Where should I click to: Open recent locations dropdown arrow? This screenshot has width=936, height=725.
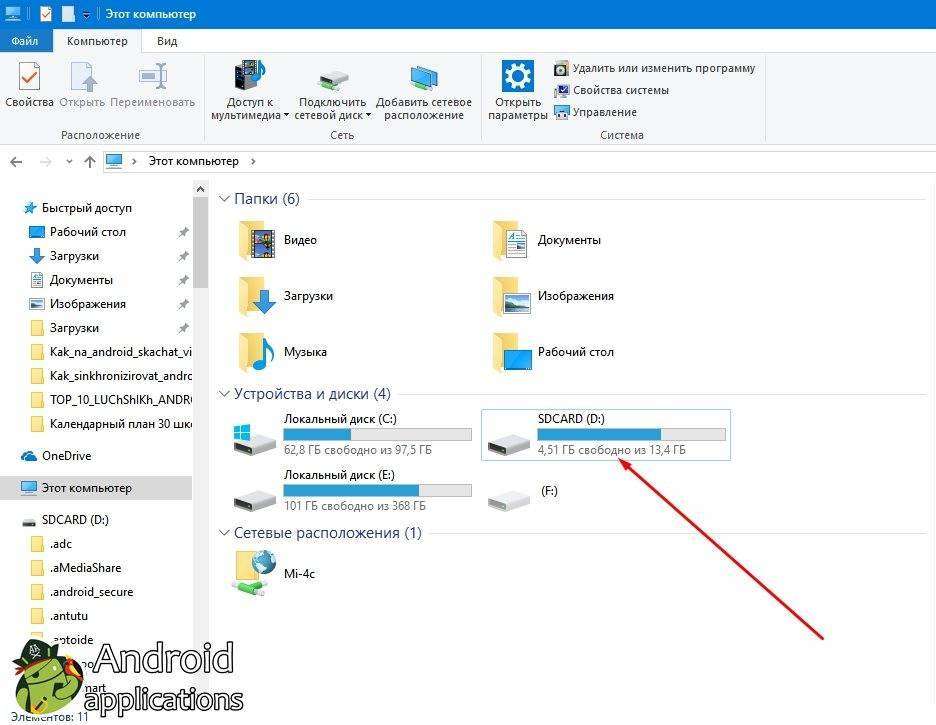tap(69, 162)
